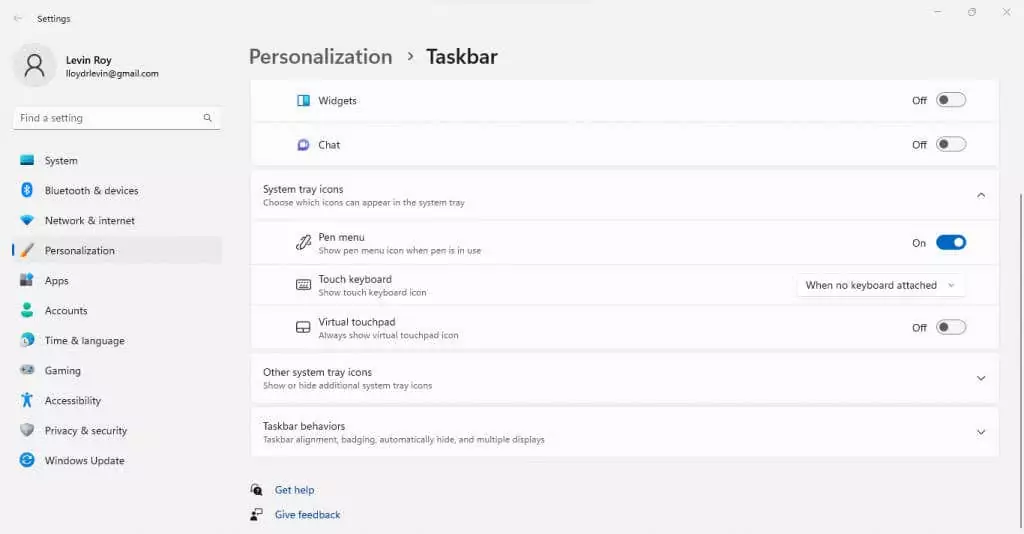
Task: Click the Bluetooth & devices icon
Action: 27,190
